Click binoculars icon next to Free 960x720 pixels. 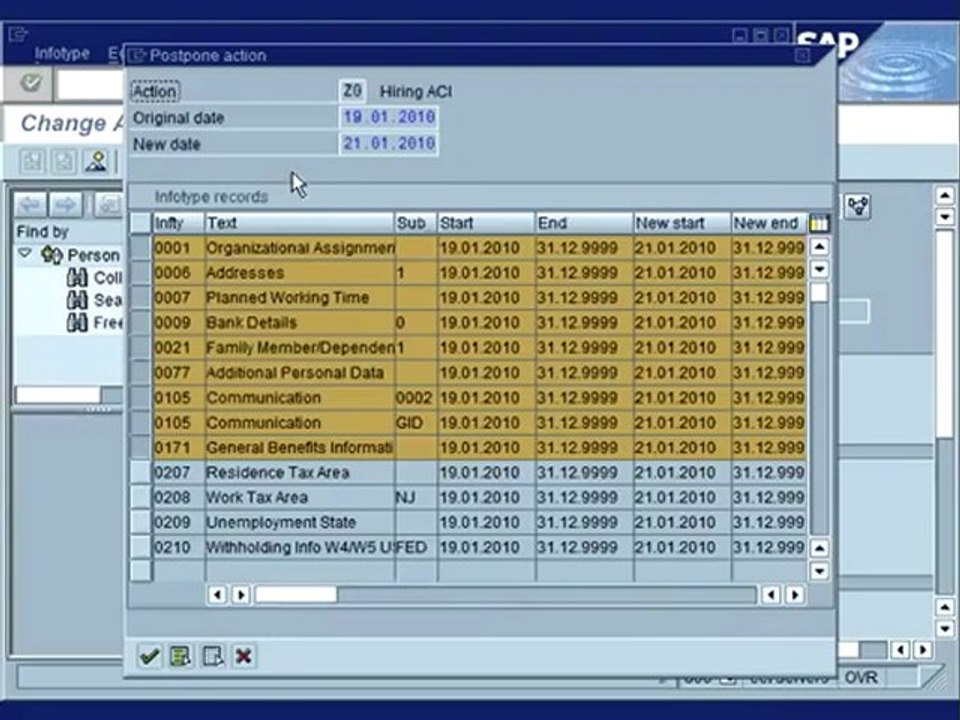pos(77,322)
